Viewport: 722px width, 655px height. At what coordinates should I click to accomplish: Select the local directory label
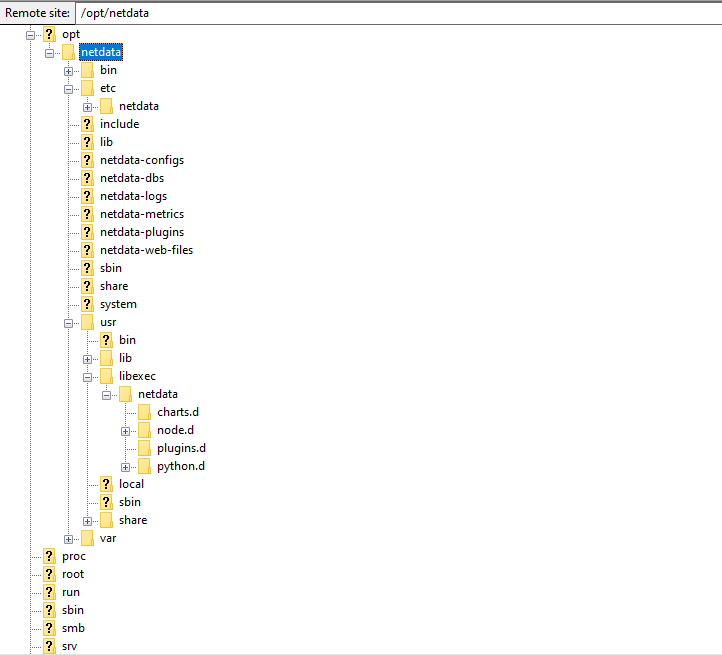(131, 484)
